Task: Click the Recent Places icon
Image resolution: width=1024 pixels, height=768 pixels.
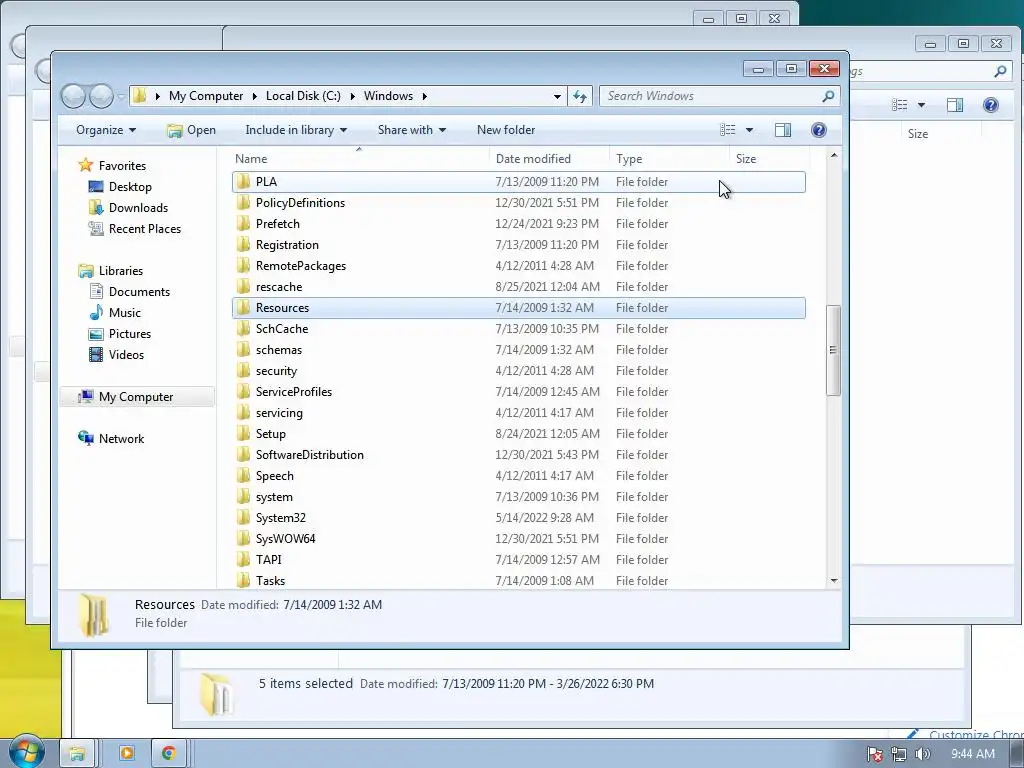Action: click(96, 229)
